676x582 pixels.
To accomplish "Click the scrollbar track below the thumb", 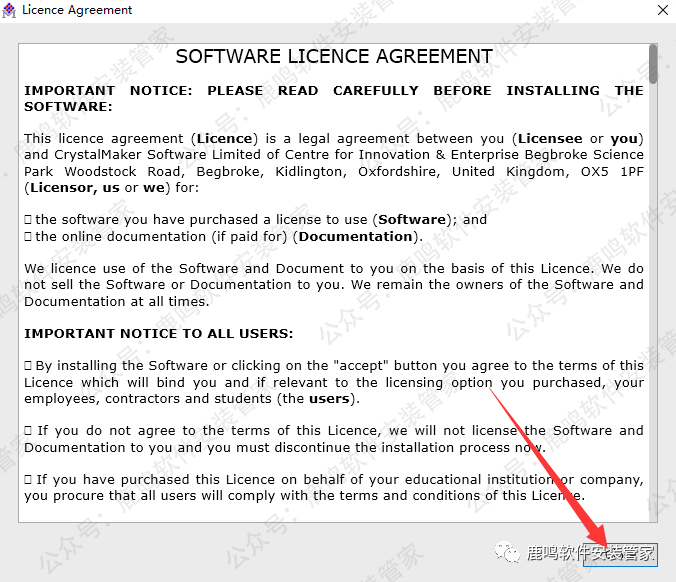I will (x=653, y=300).
